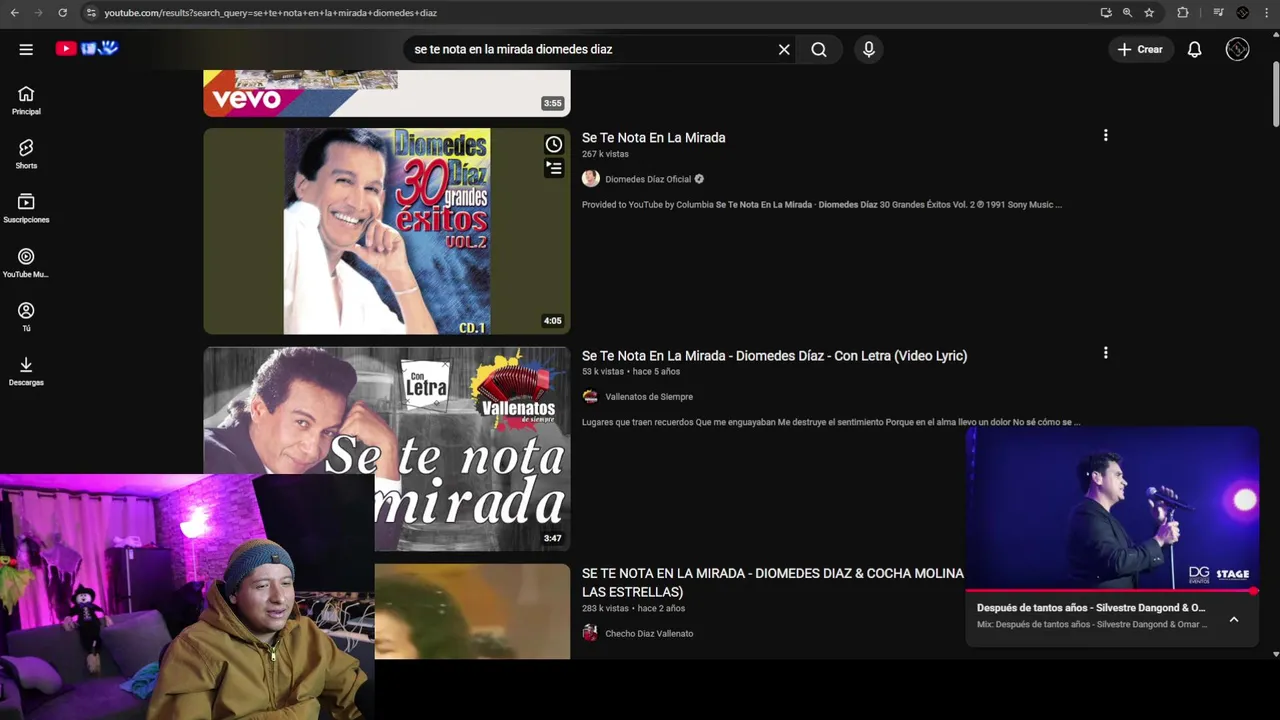Screen dimensions: 1280x720
Task: Open the notifications bell
Action: tap(1194, 49)
